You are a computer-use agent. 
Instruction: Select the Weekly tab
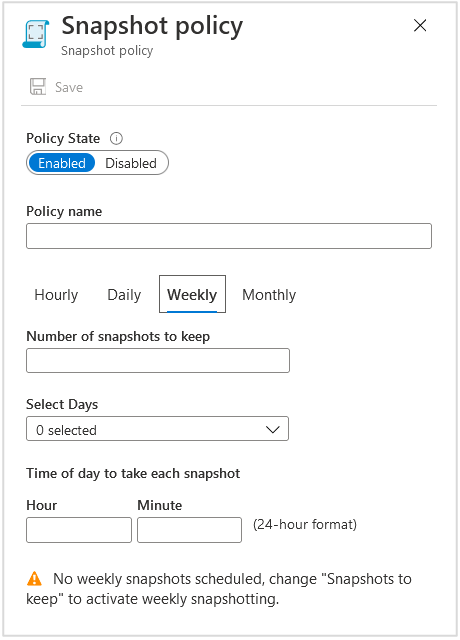(192, 294)
